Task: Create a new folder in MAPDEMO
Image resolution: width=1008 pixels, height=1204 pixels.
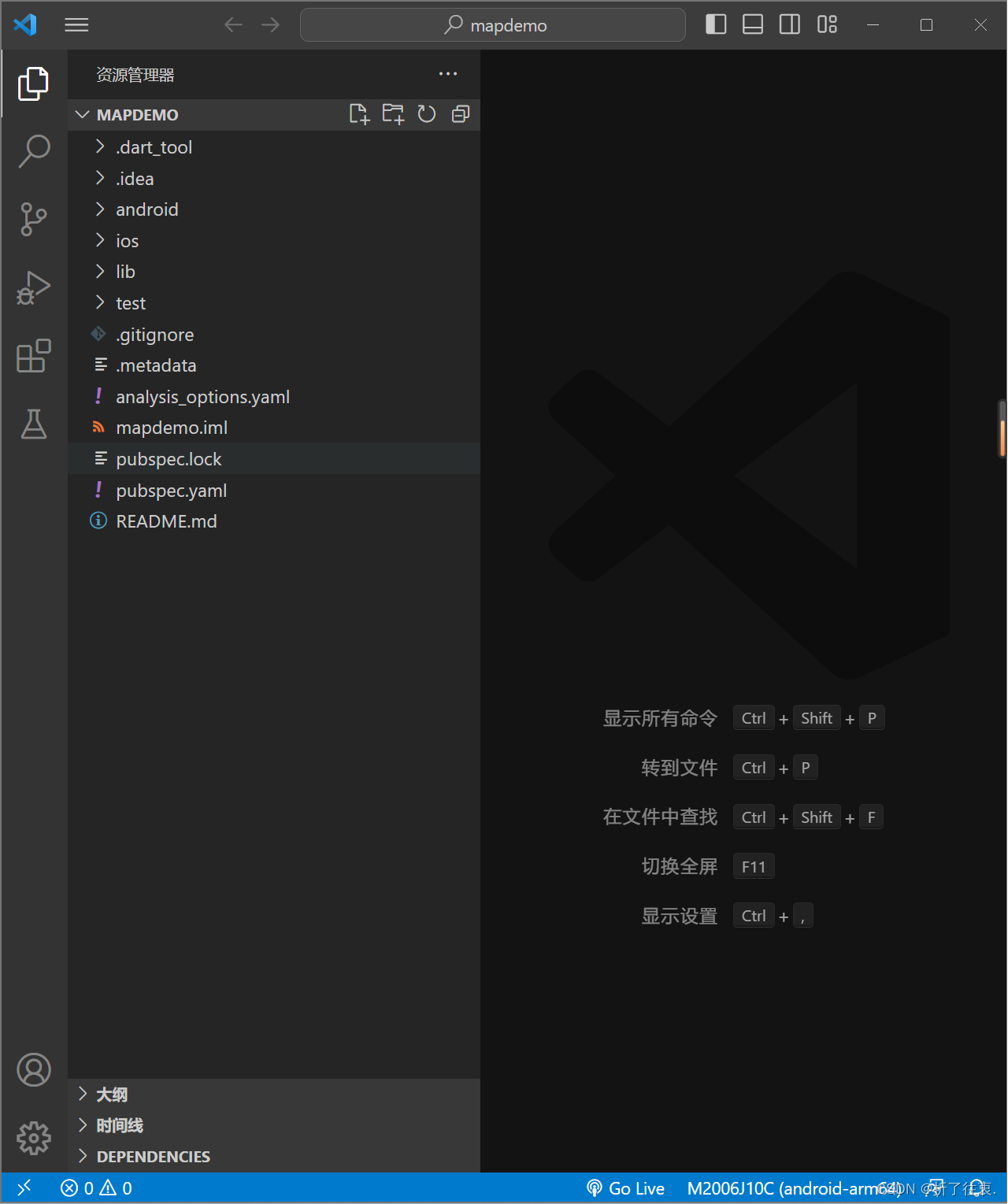Action: point(393,115)
